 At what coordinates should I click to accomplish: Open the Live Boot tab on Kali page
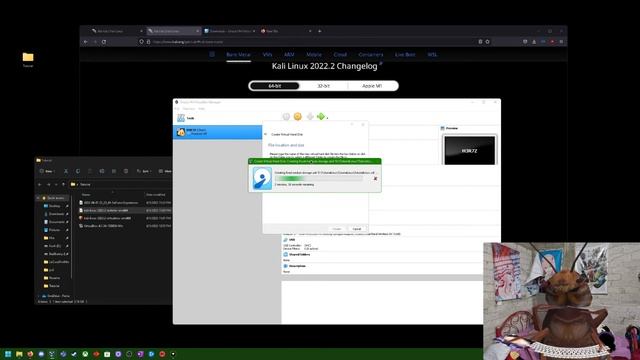(405, 54)
